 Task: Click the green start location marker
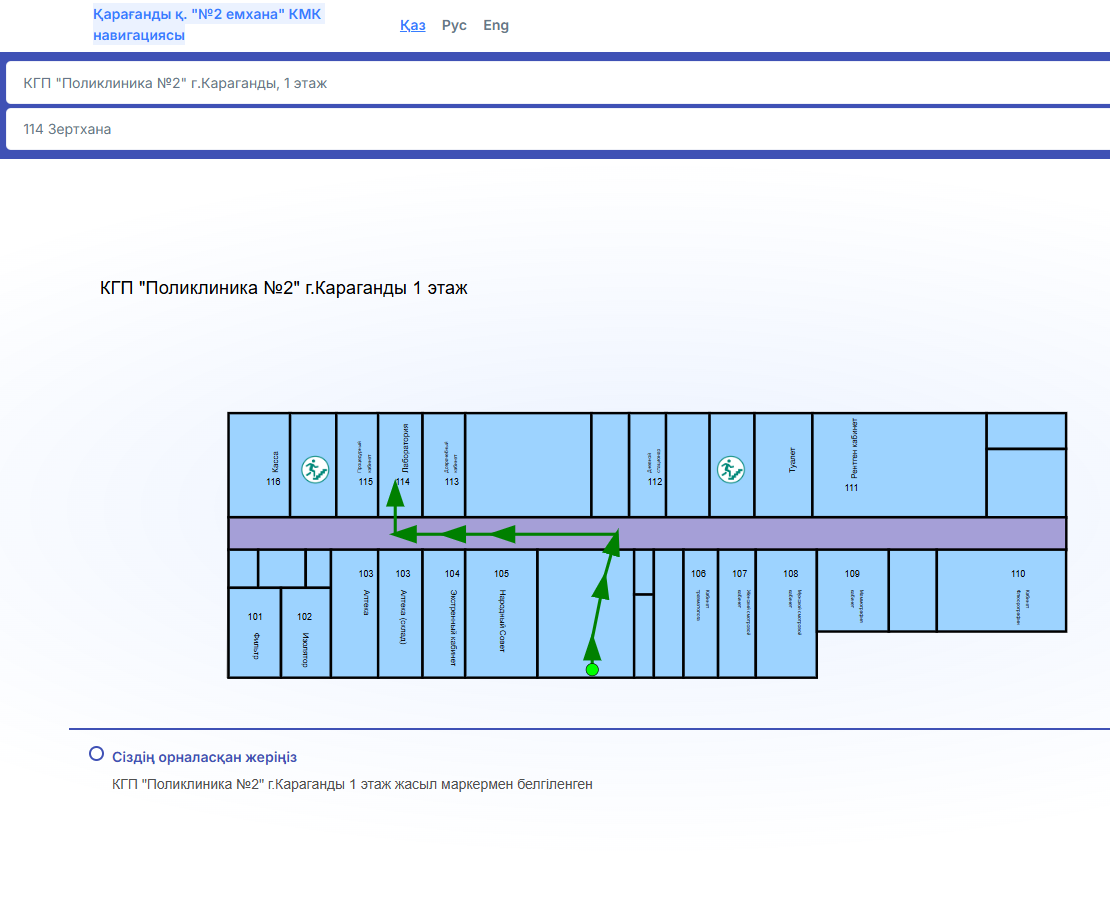(593, 669)
